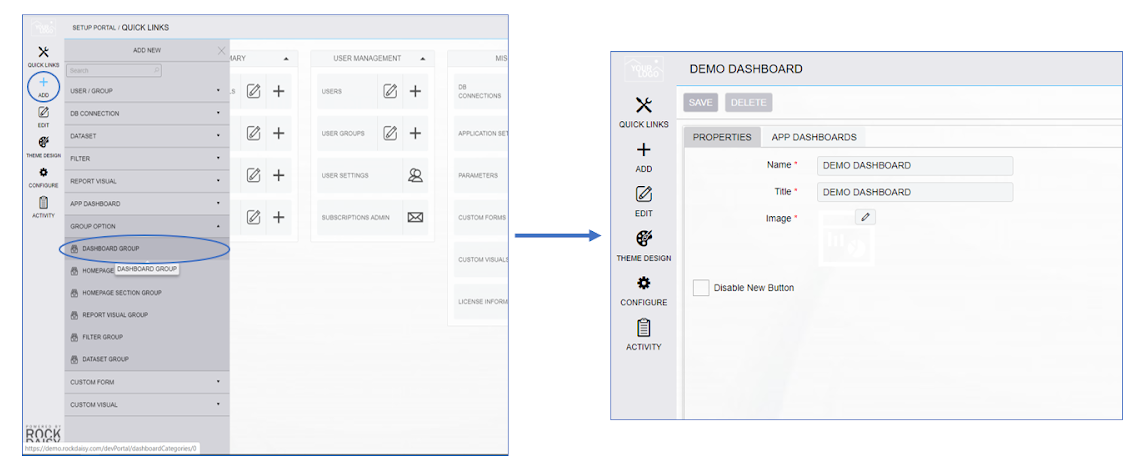Collapse the Group Option section
This screenshot has height=474, width=1139.
(147, 226)
